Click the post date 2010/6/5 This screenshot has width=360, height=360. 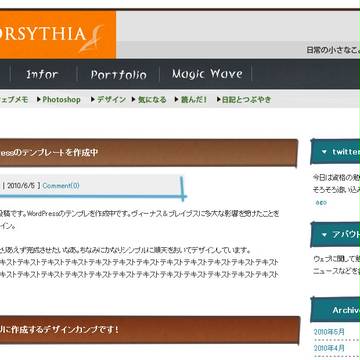21,186
